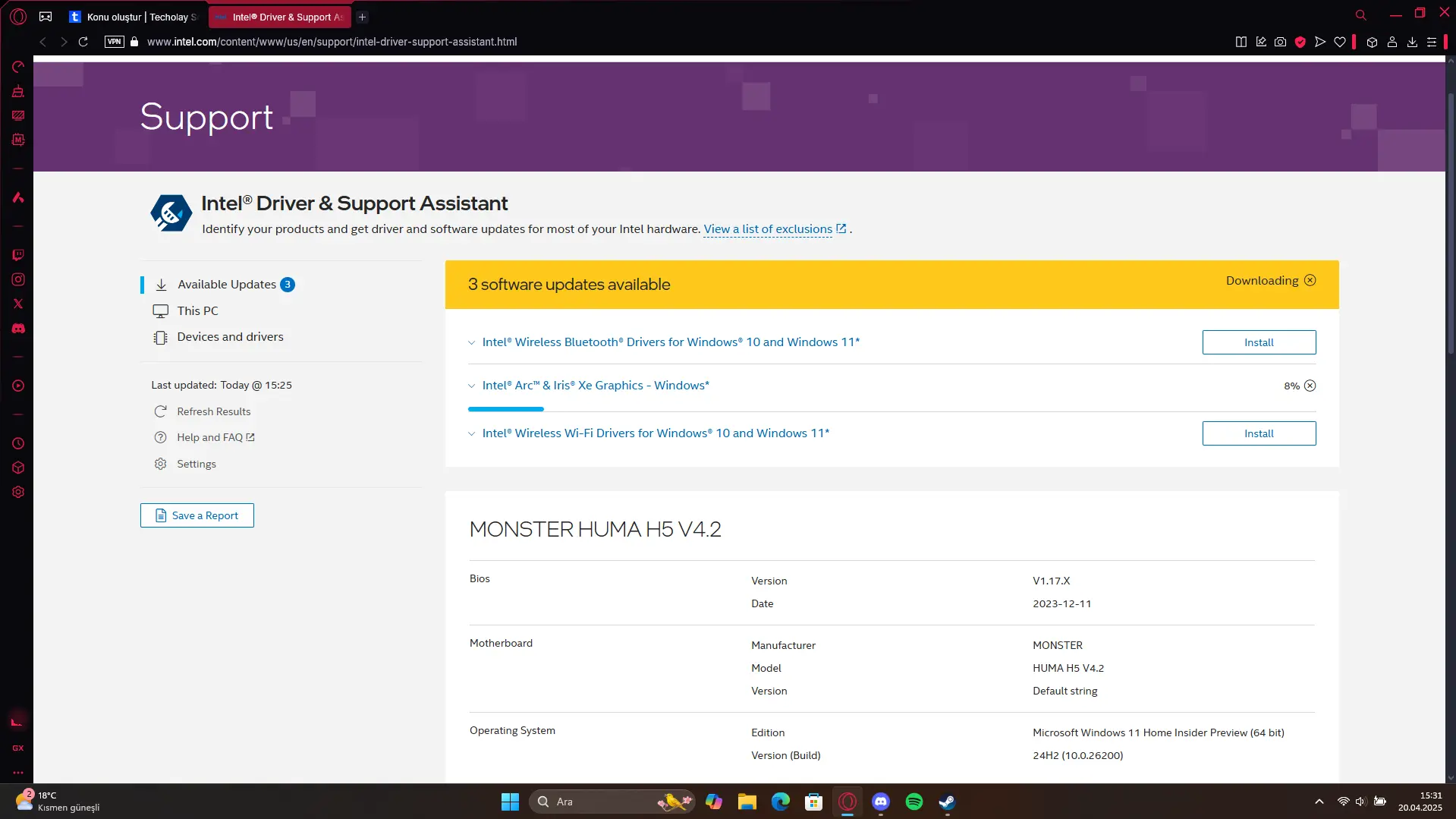The image size is (1456, 819).
Task: Click the Opera menu logo
Action: [18, 16]
